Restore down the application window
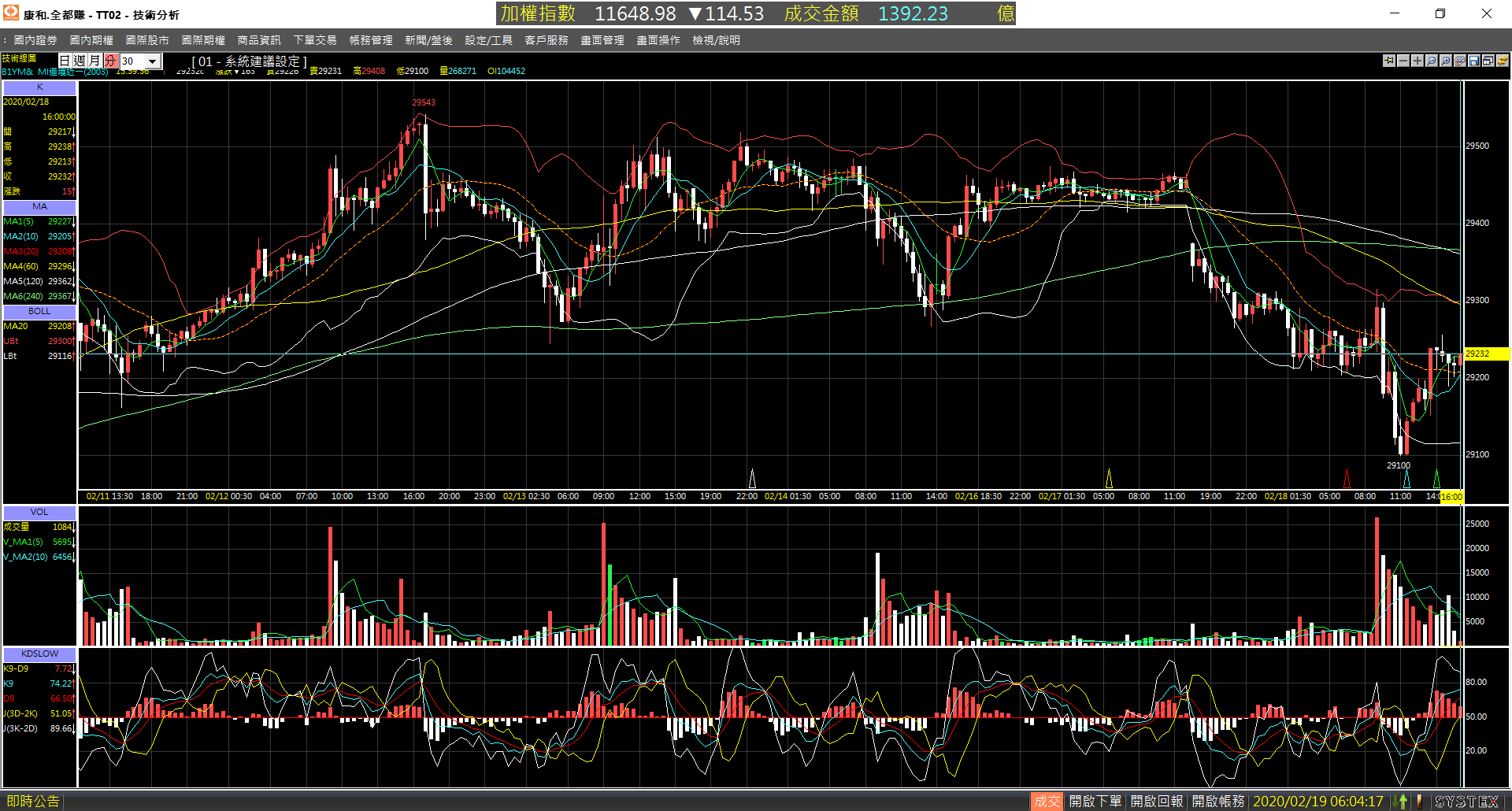1512x811 pixels. [1440, 13]
